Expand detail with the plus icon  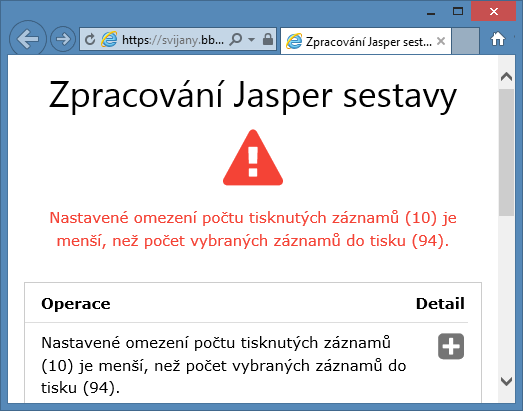coord(451,346)
